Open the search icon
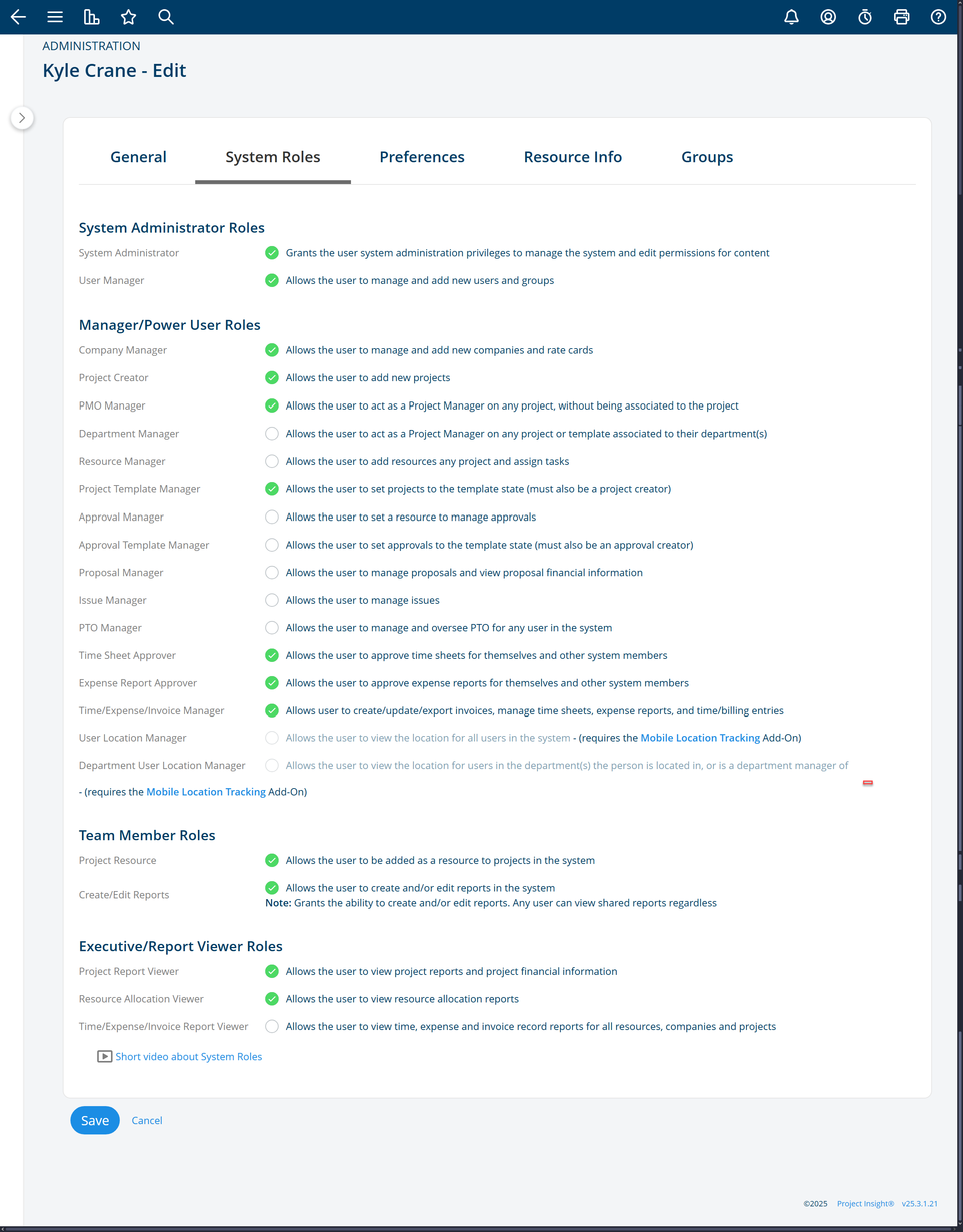The height and width of the screenshot is (1232, 963). click(165, 17)
